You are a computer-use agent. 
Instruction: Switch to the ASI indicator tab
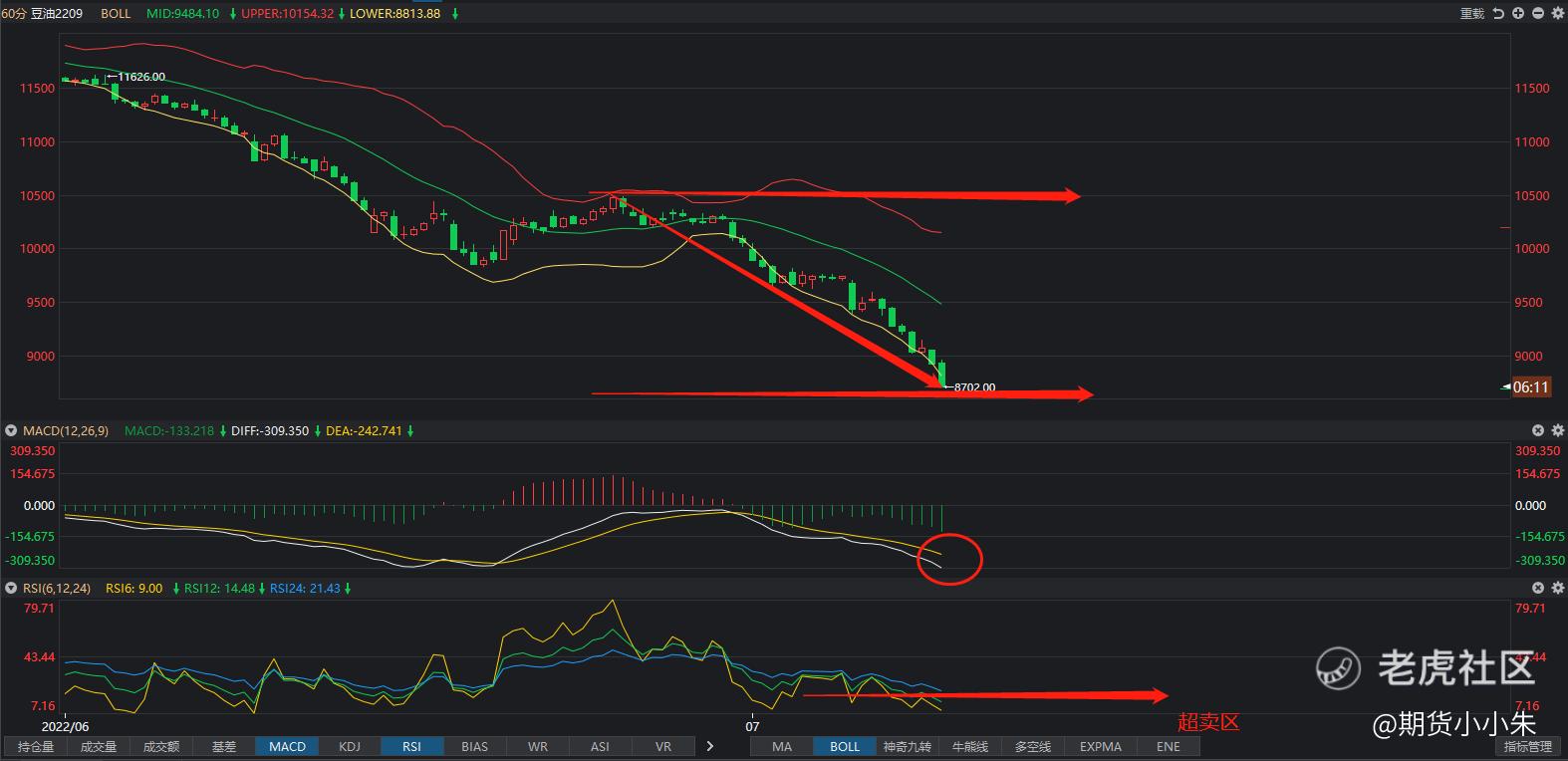click(600, 746)
